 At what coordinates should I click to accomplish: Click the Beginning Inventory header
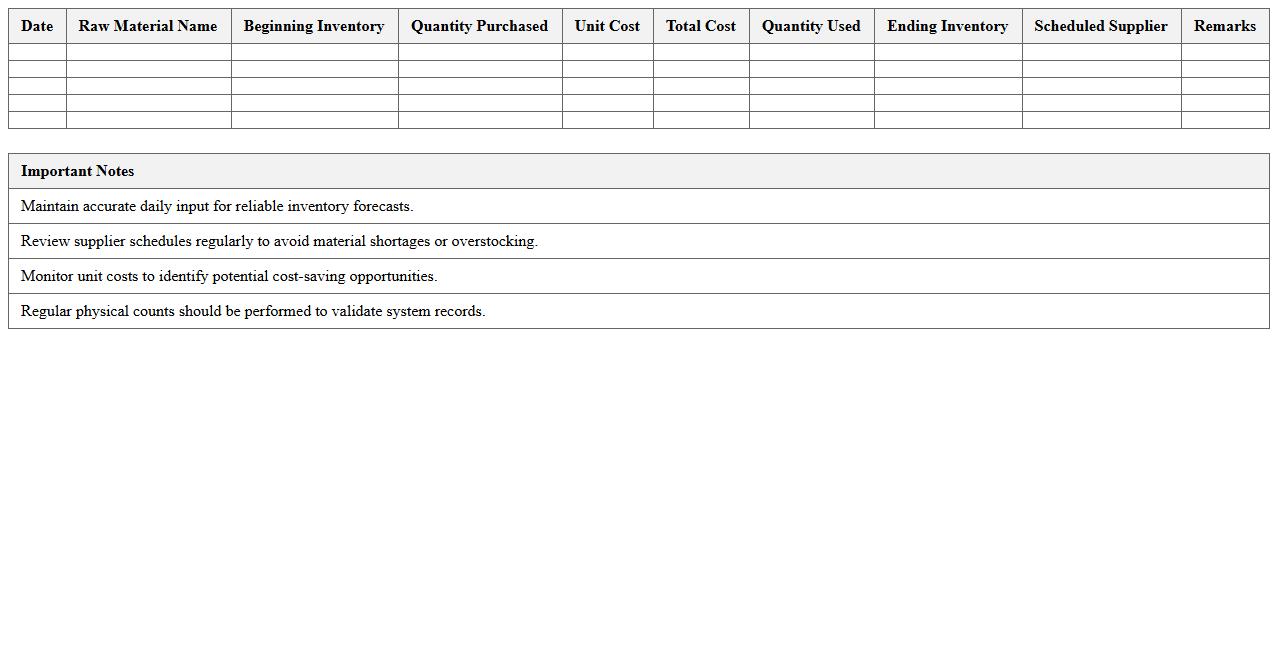pos(314,26)
